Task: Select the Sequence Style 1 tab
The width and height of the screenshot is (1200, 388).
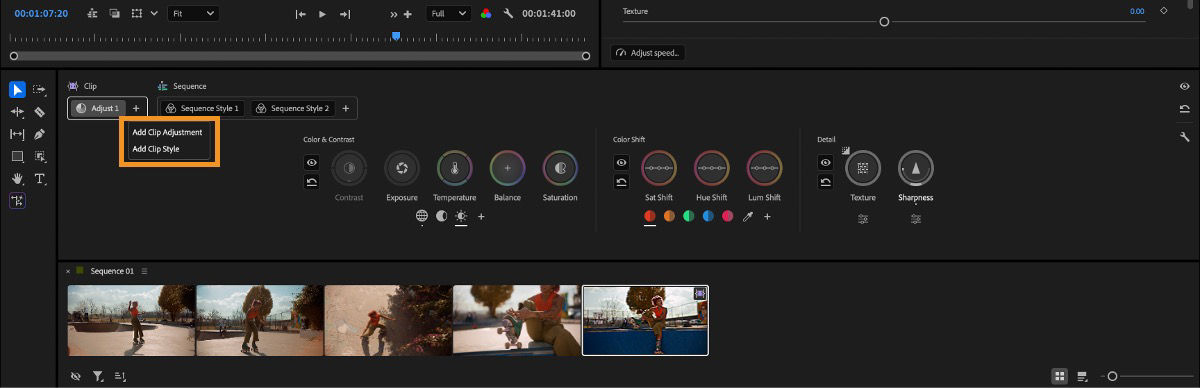Action: pyautogui.click(x=203, y=108)
